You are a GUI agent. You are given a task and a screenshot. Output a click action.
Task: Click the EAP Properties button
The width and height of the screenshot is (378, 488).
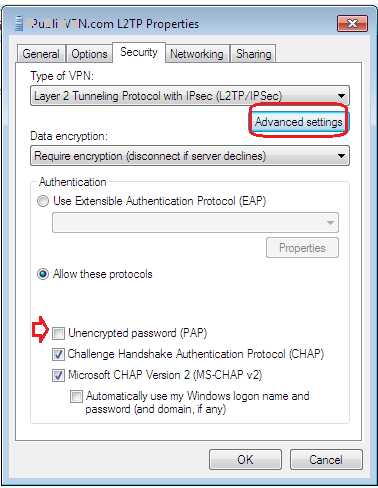click(302, 248)
